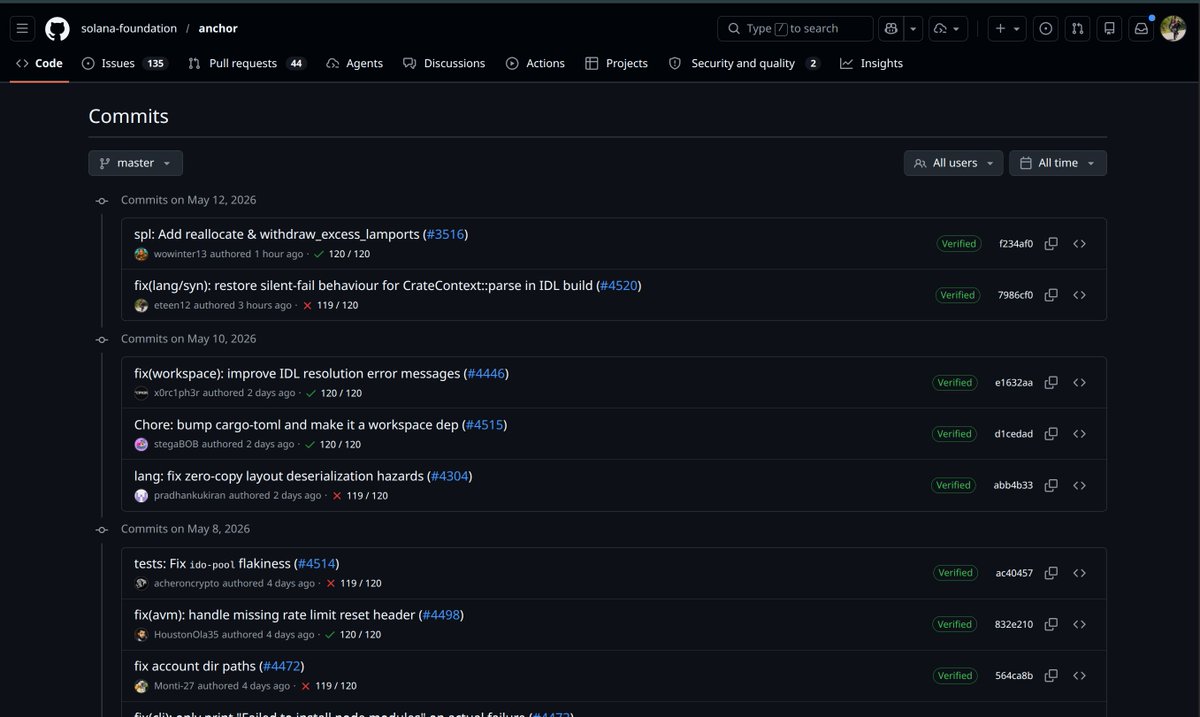The image size is (1200, 717).
Task: Show Verified badge details for commit f234af0
Action: click(x=958, y=244)
